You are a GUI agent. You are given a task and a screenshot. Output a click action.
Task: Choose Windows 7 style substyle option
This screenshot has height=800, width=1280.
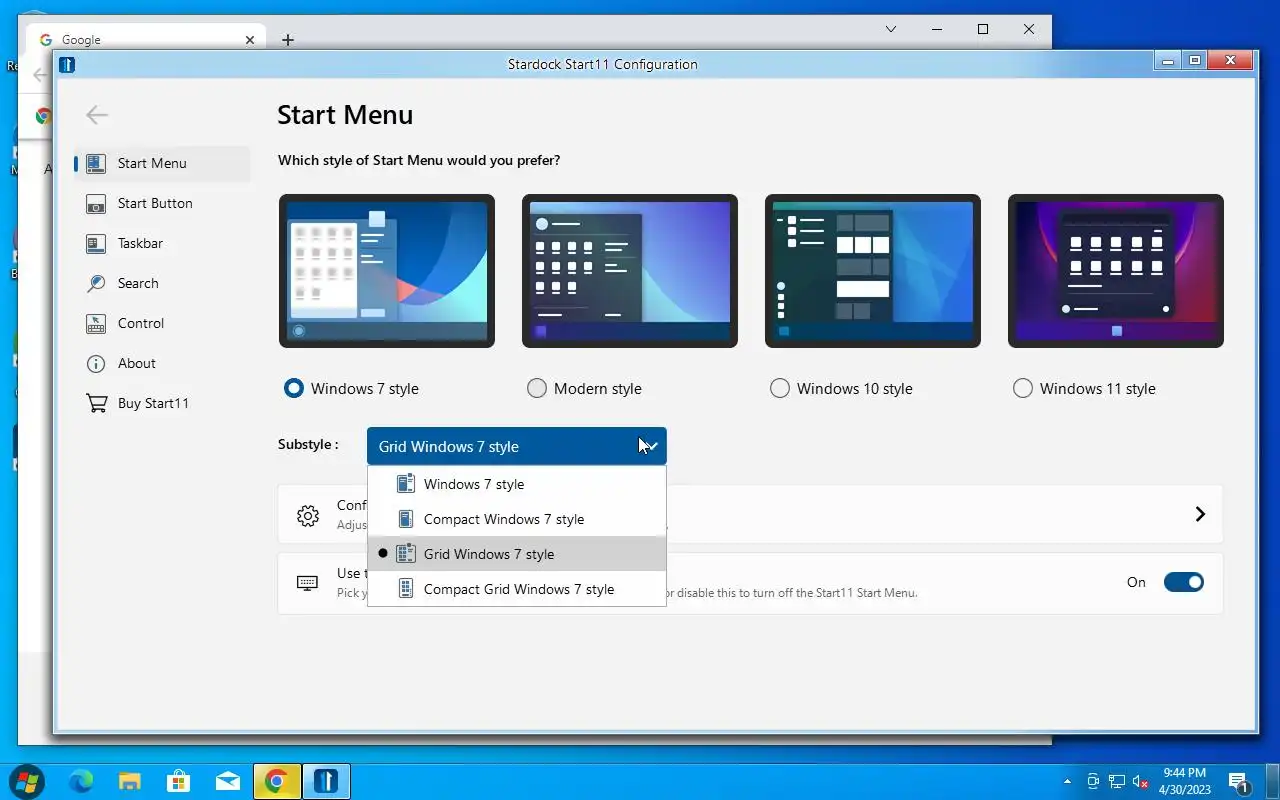click(517, 484)
